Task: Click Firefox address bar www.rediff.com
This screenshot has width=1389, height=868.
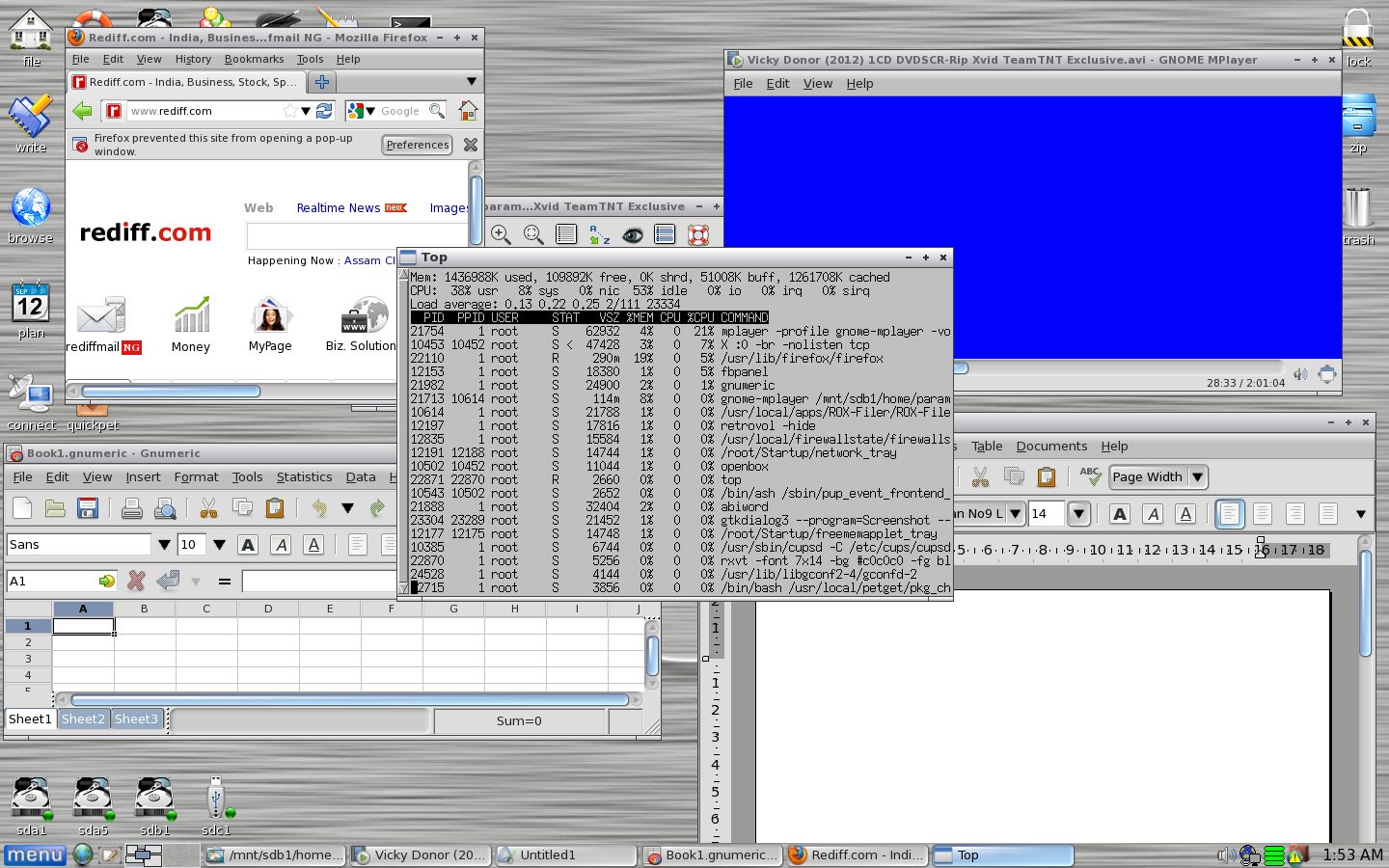Action: tap(203, 111)
